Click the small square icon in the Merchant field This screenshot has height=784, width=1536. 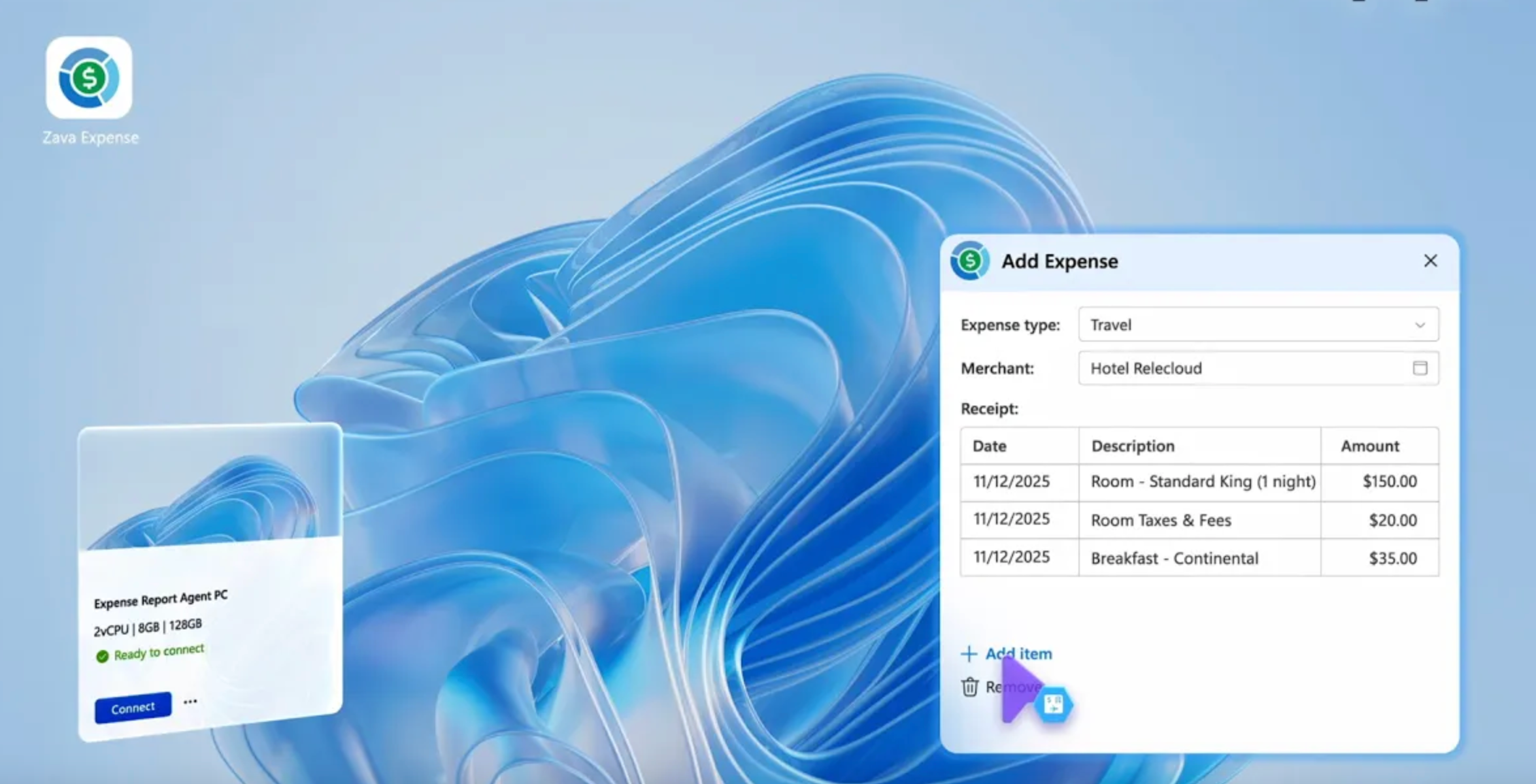click(1419, 368)
